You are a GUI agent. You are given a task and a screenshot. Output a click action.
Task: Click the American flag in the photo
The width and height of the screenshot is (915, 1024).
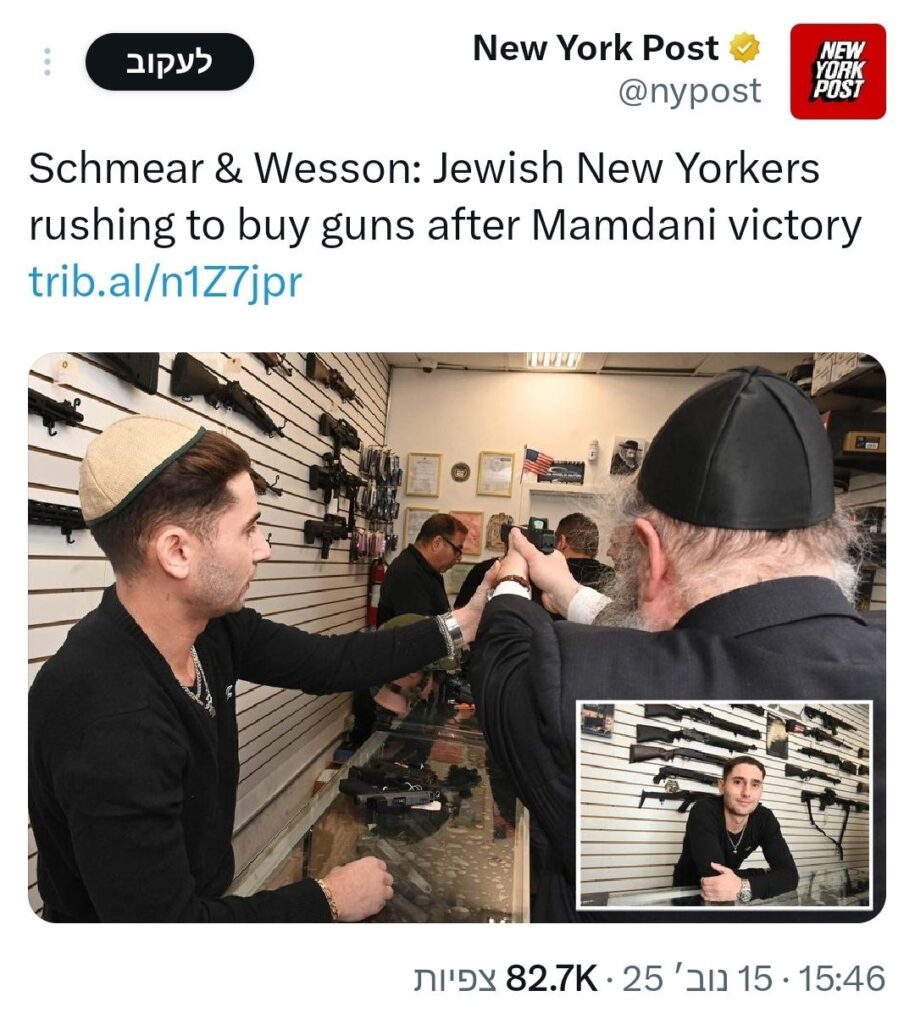point(538,460)
